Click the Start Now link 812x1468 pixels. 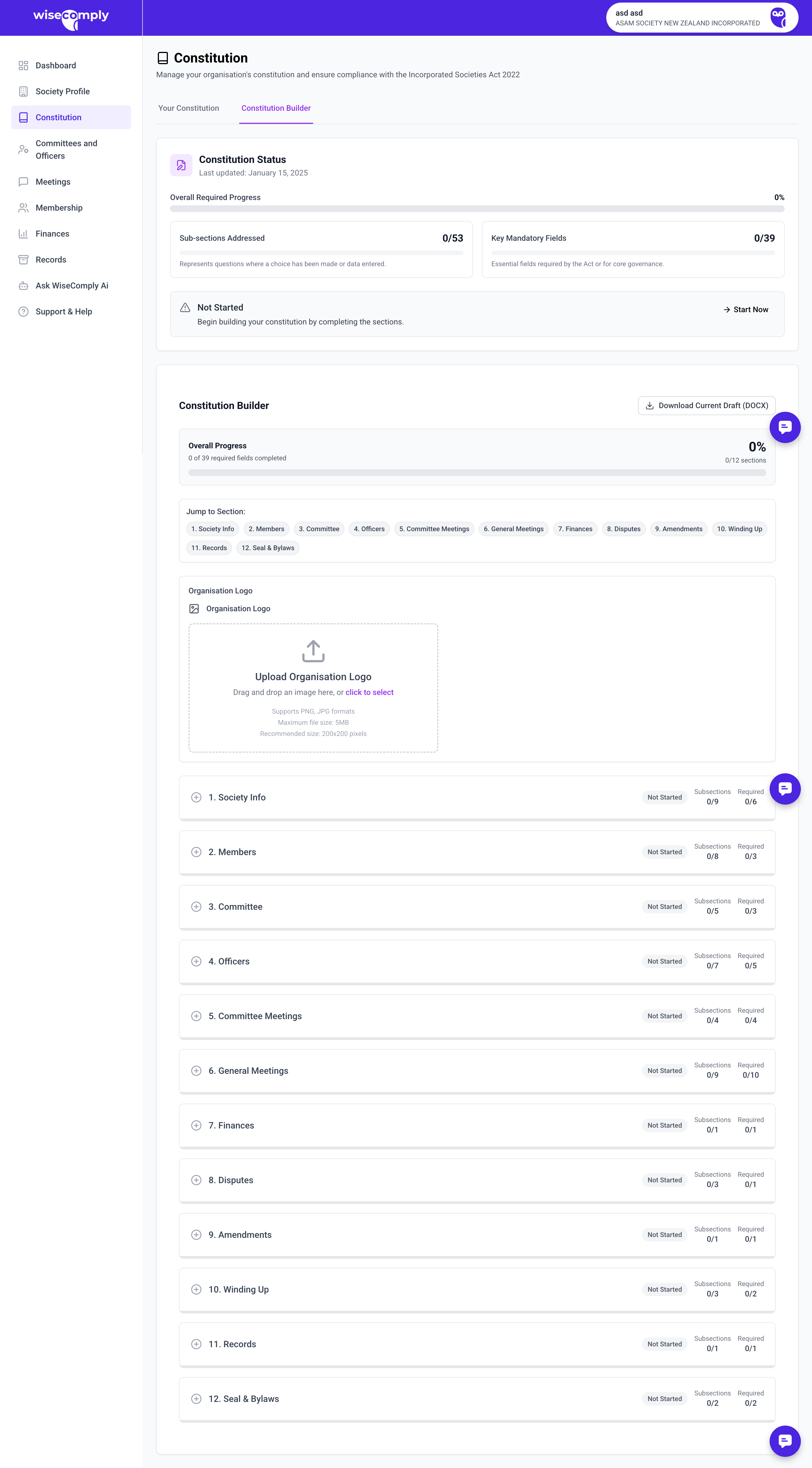point(745,309)
